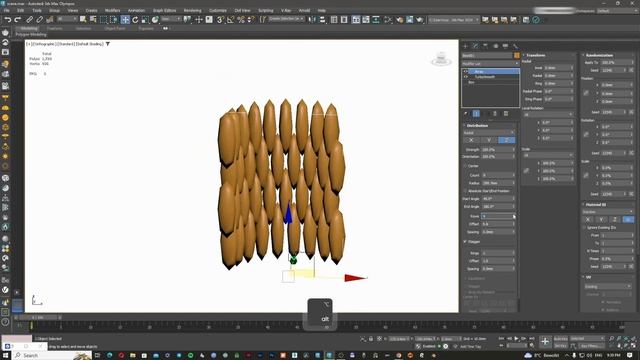Click the Mirror tool icon
This screenshot has width=640, height=360.
[x=312, y=20]
